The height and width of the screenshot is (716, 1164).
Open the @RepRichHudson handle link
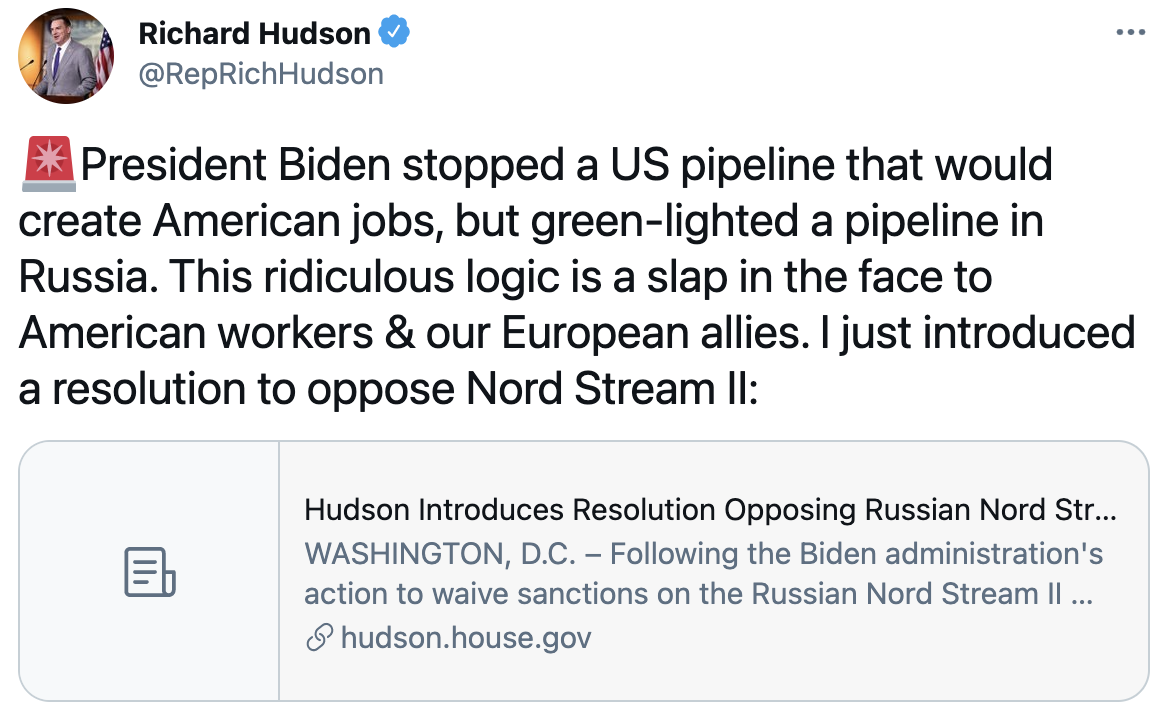[x=260, y=74]
